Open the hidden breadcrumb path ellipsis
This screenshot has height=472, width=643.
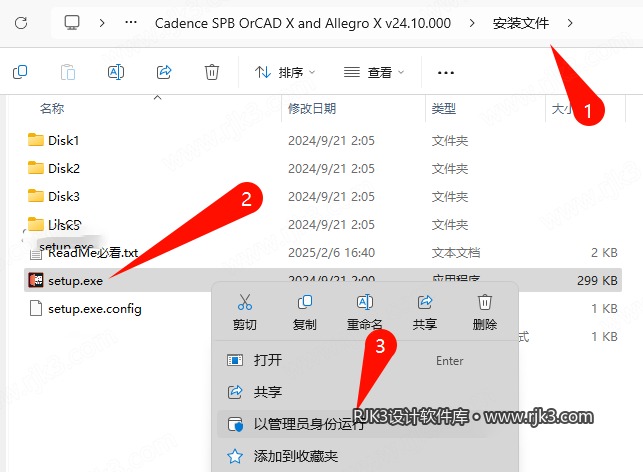(131, 23)
